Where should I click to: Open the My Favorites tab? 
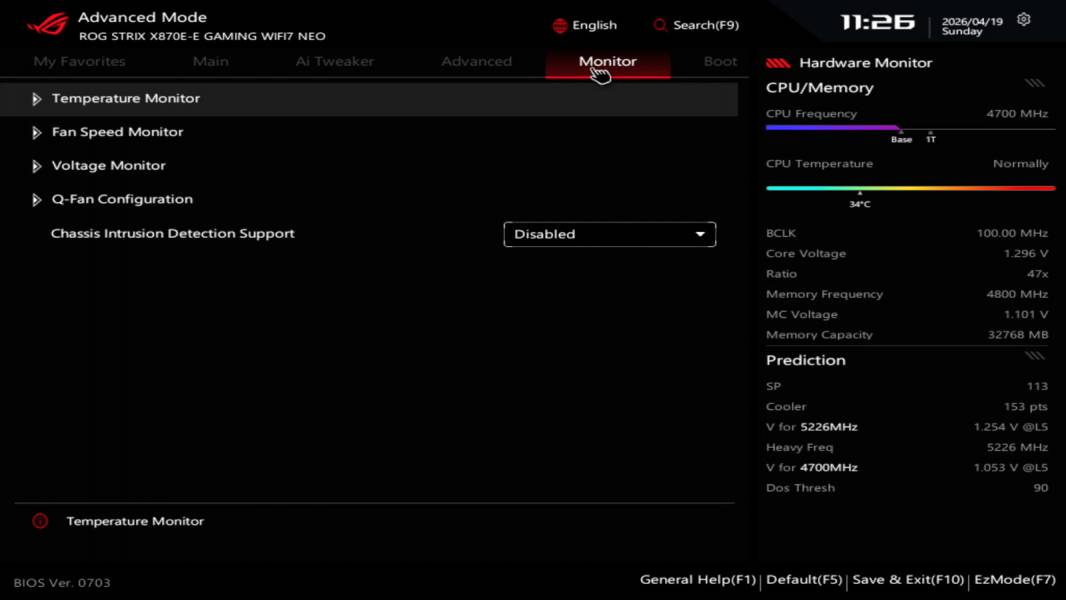click(x=80, y=61)
